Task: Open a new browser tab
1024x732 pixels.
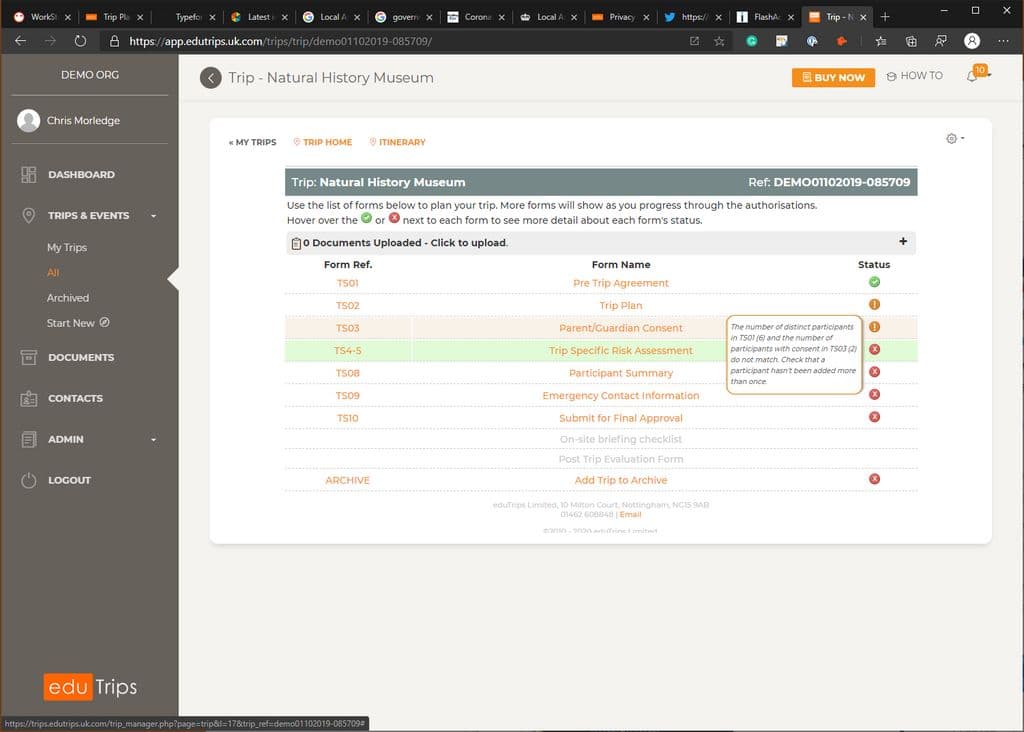Action: click(x=885, y=17)
